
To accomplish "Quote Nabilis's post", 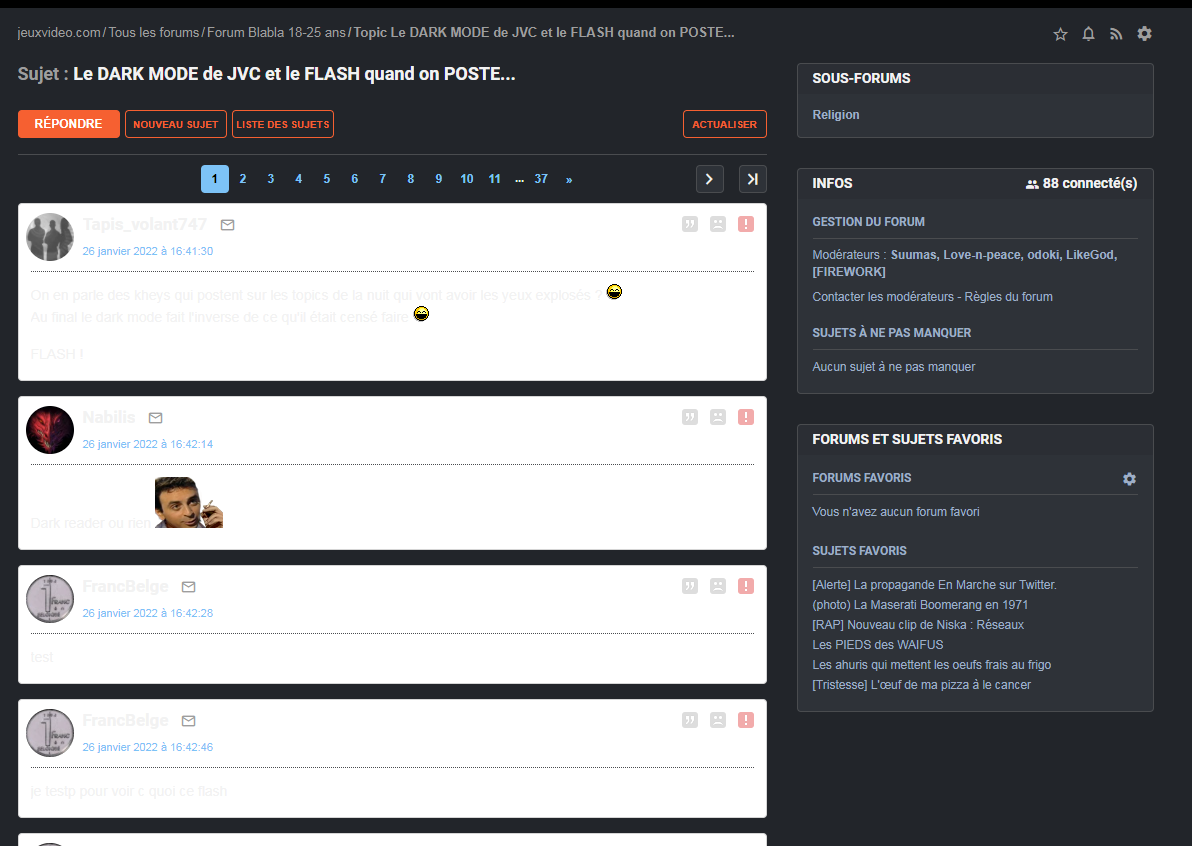I will 690,417.
